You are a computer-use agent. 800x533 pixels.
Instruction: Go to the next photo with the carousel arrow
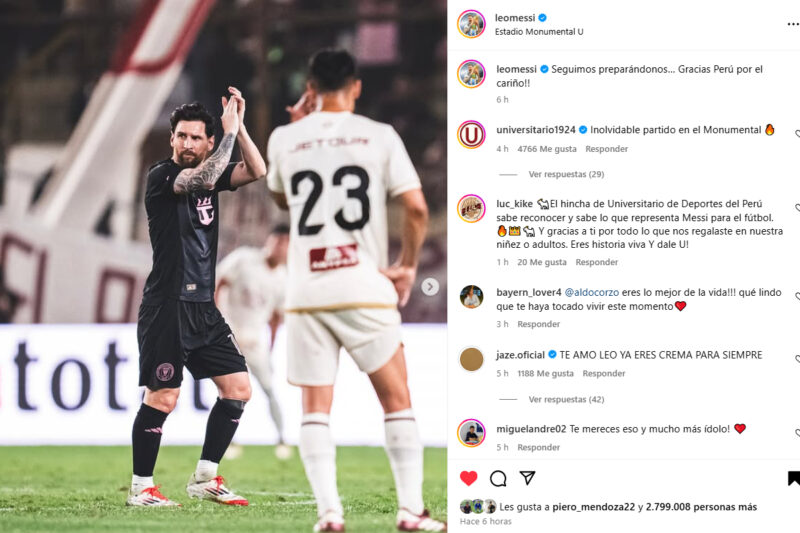[430, 287]
